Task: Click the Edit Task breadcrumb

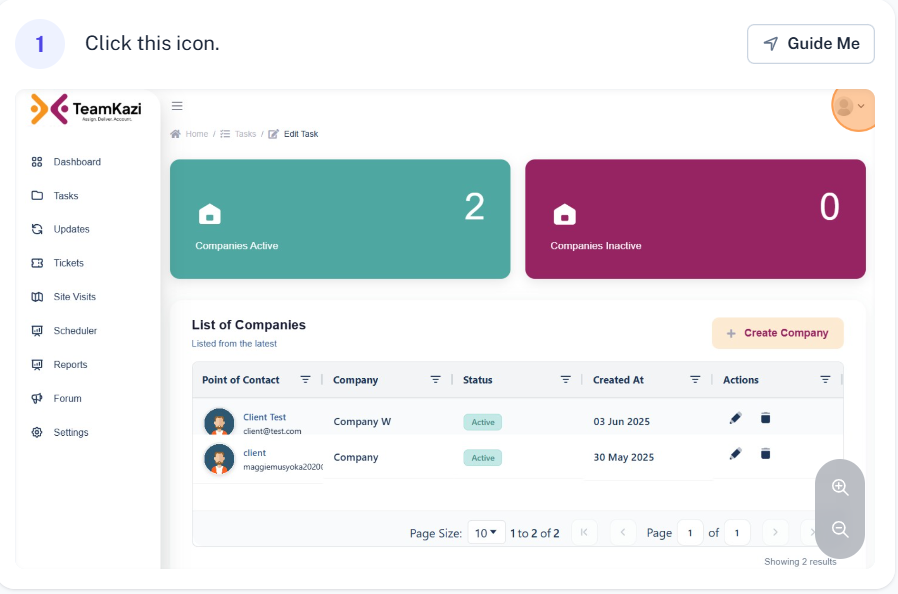Action: click(293, 134)
